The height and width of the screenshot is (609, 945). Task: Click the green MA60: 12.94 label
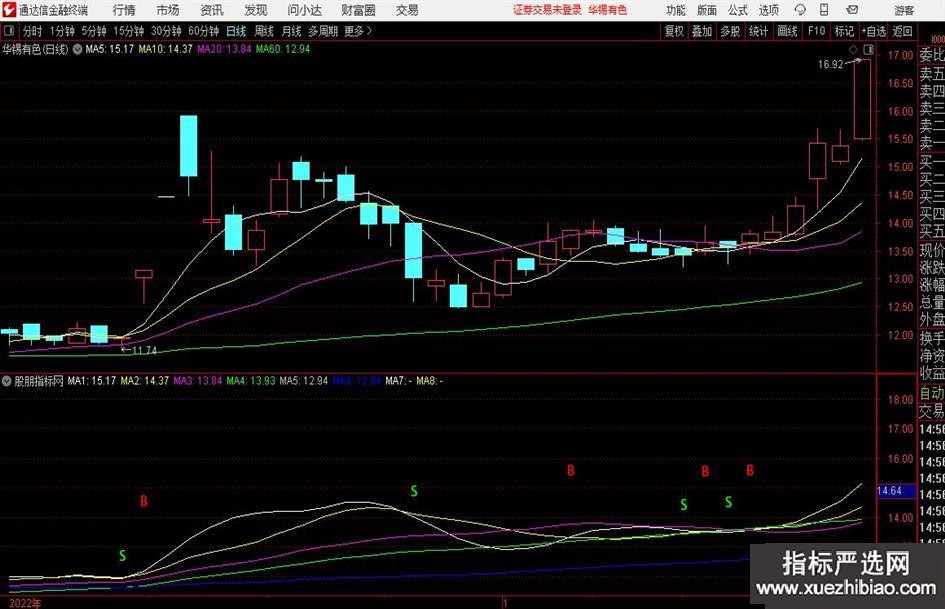tap(283, 49)
